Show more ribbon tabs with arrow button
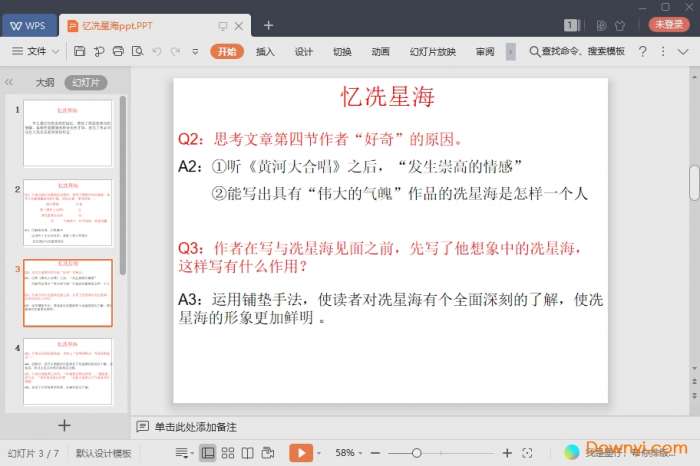 (511, 52)
